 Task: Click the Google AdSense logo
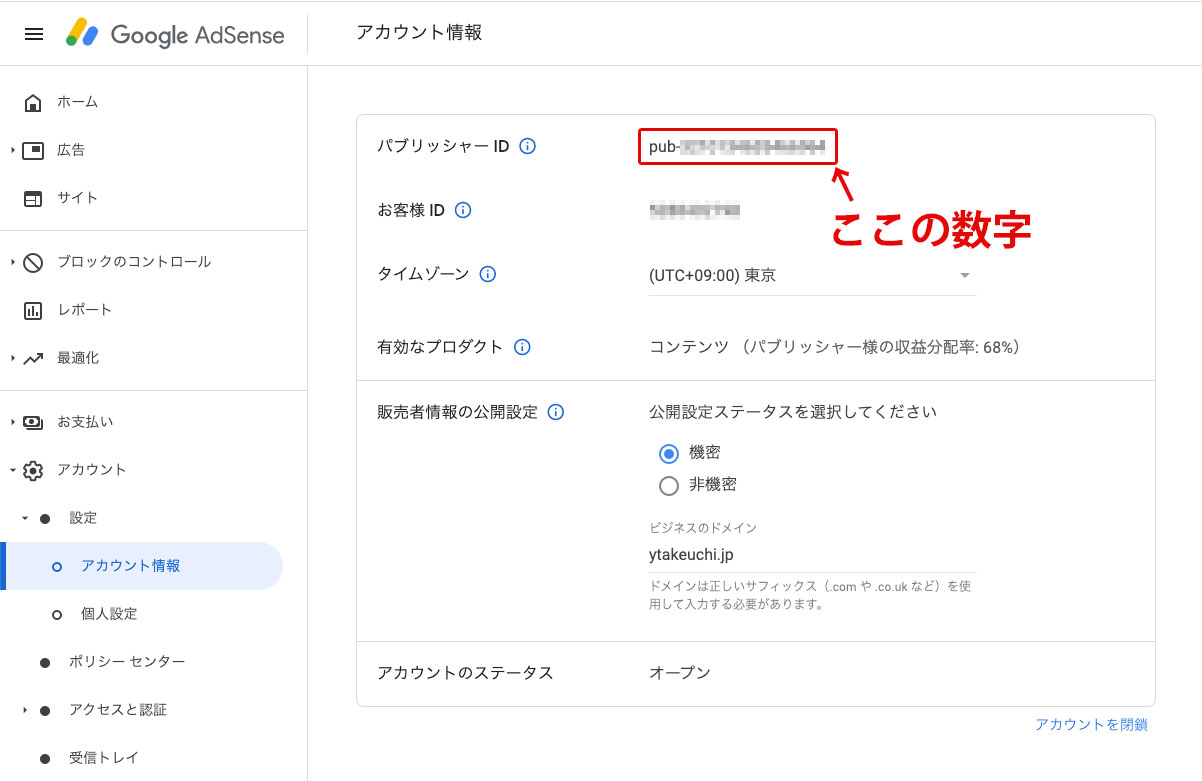pos(176,34)
